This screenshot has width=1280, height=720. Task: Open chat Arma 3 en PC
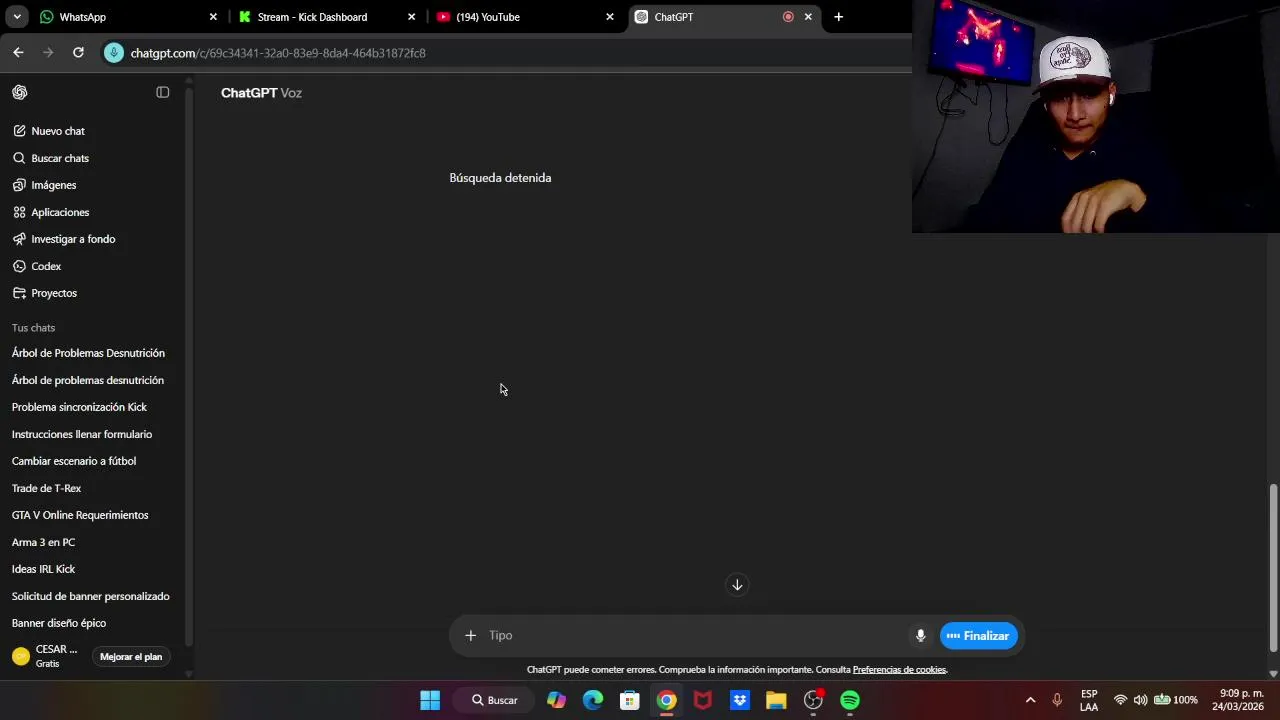click(43, 542)
